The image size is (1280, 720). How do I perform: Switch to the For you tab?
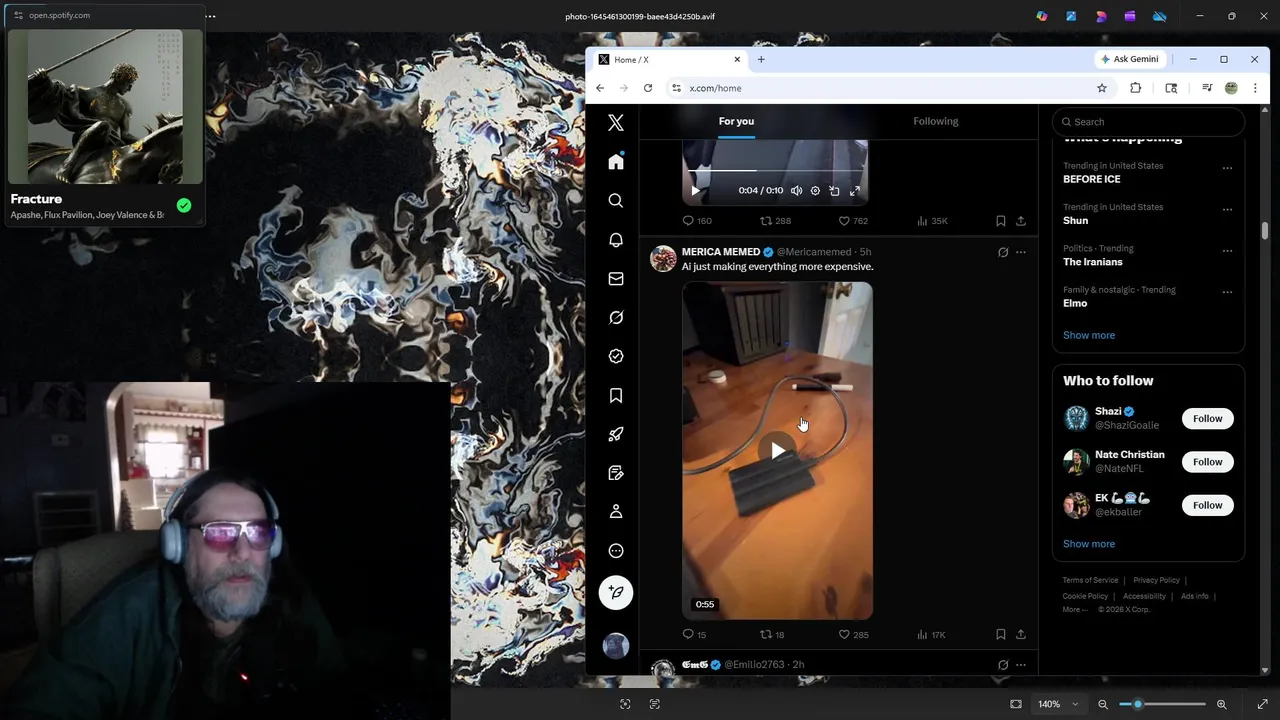[736, 121]
